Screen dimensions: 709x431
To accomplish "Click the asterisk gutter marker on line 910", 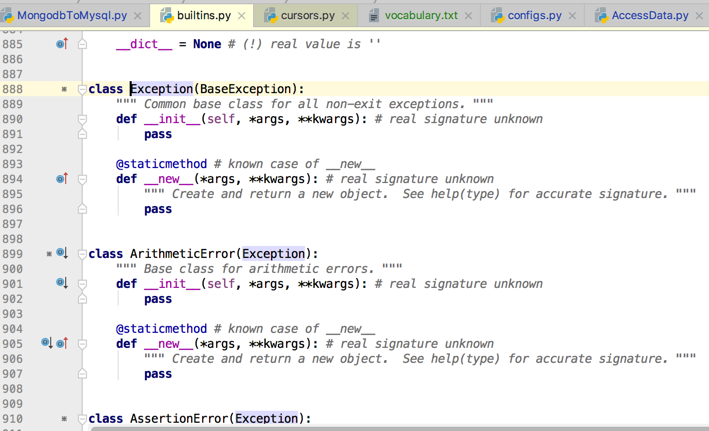I will 64,419.
